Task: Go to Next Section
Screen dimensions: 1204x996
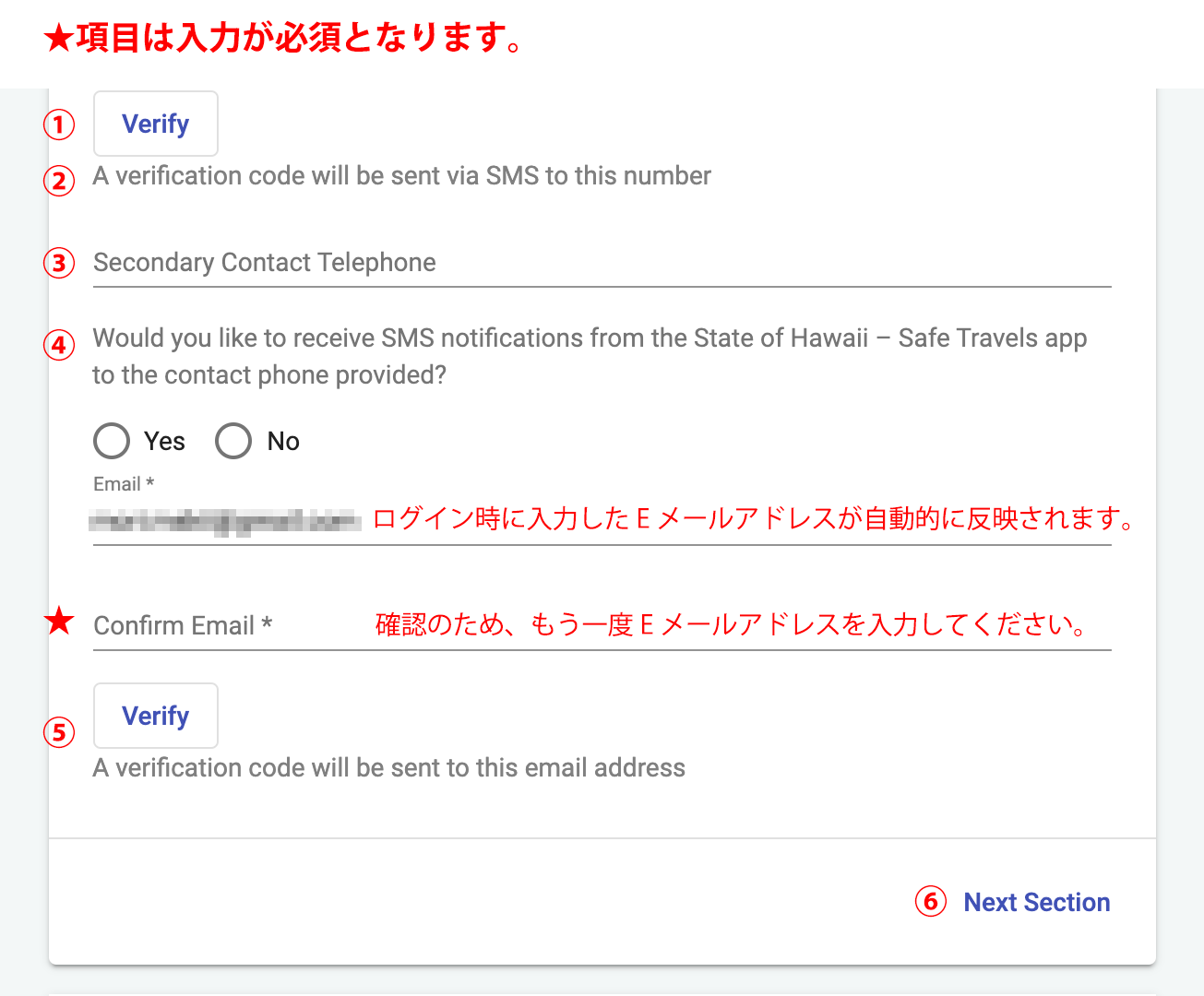Action: click(1036, 902)
